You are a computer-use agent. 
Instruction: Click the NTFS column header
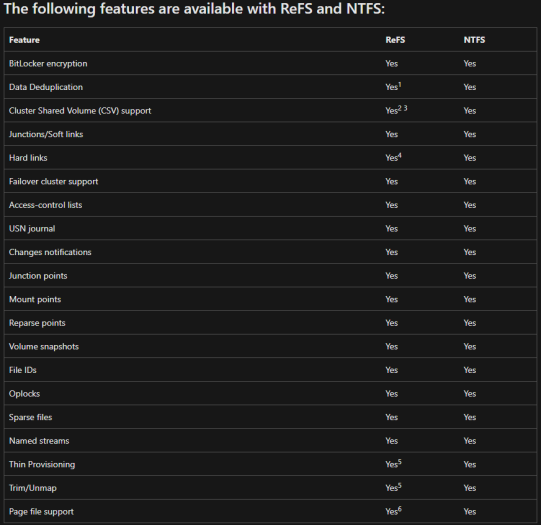[x=474, y=40]
